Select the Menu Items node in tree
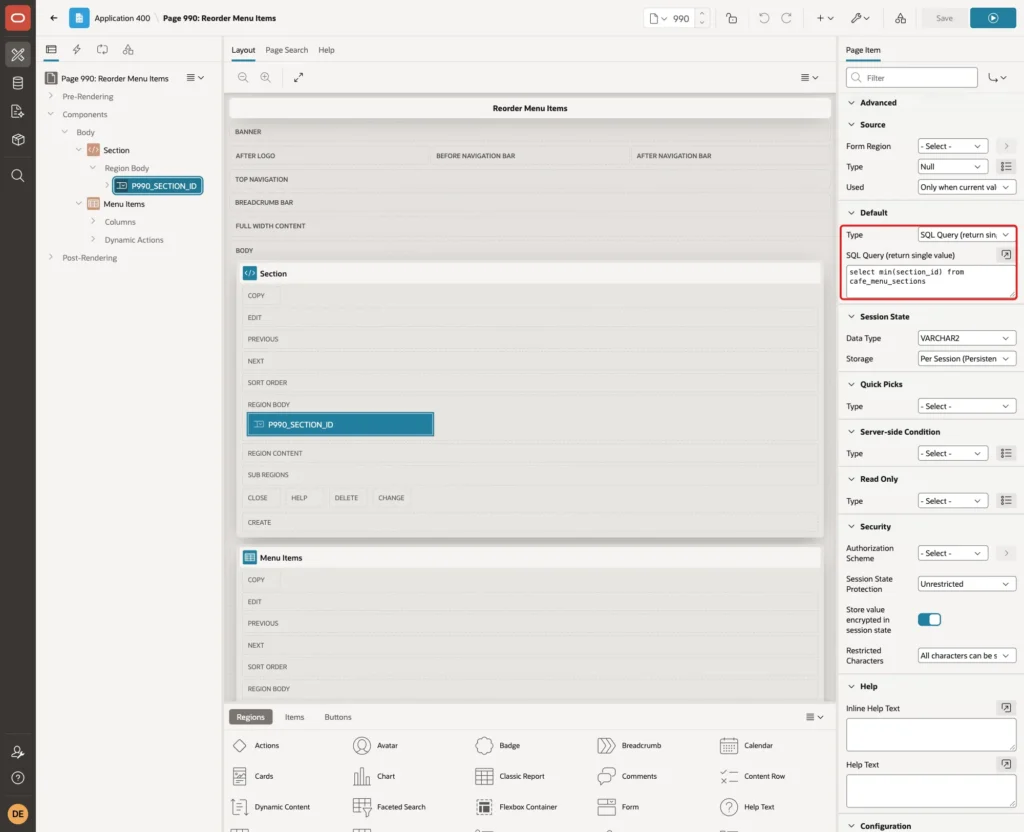Viewport: 1024px width, 832px height. coord(123,204)
